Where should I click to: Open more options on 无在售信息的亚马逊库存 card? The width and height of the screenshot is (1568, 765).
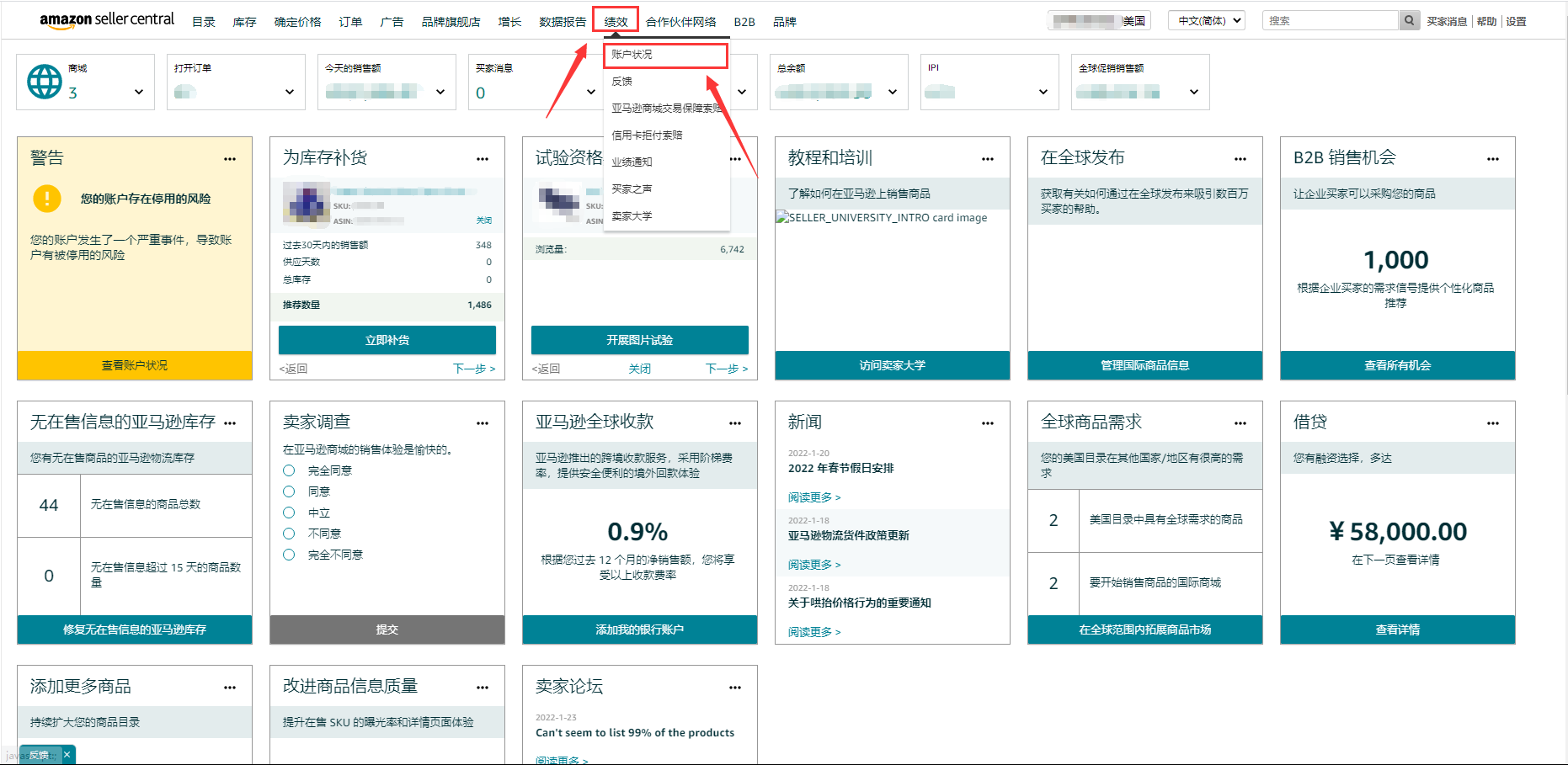[x=230, y=423]
